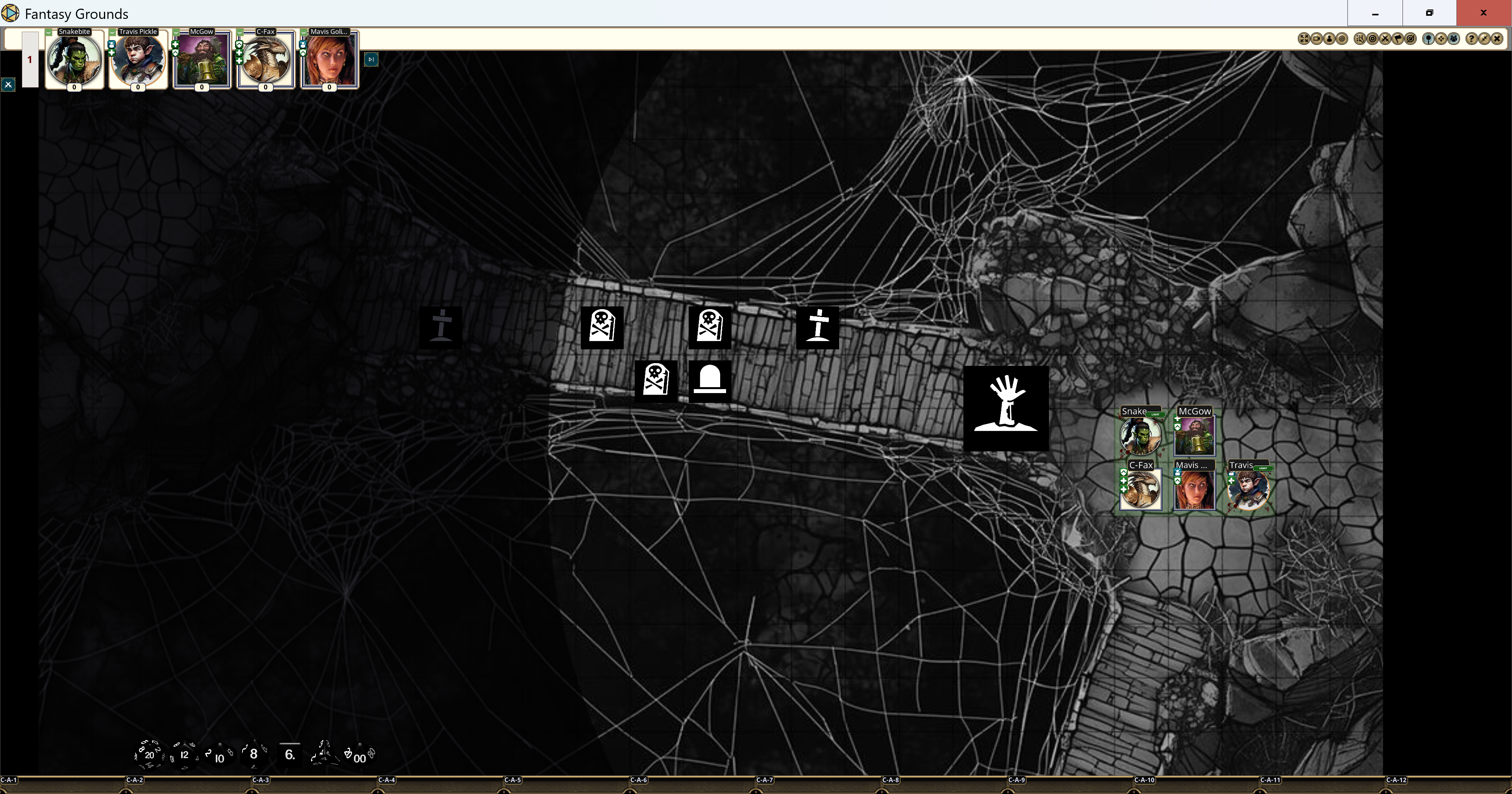Click the flag toolbar icon
This screenshot has height=794, width=1512.
click(x=1397, y=39)
